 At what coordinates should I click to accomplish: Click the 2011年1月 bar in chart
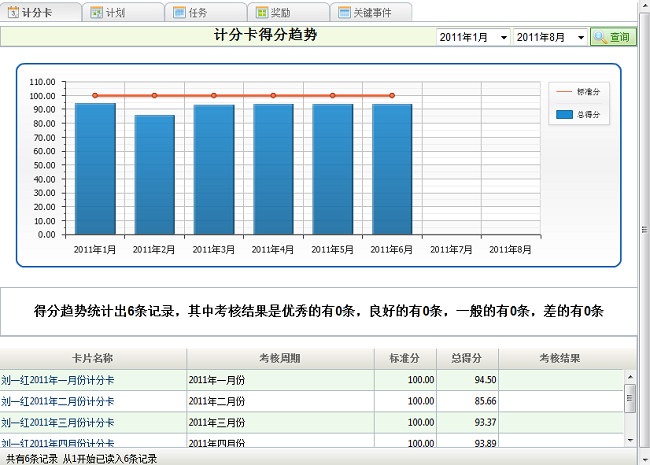[95, 169]
